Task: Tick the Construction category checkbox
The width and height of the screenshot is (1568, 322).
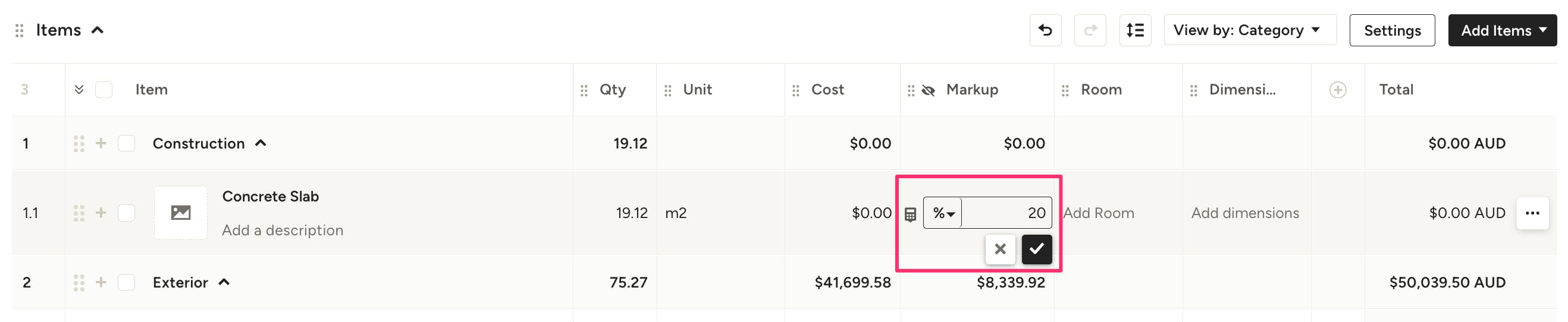Action: [127, 144]
